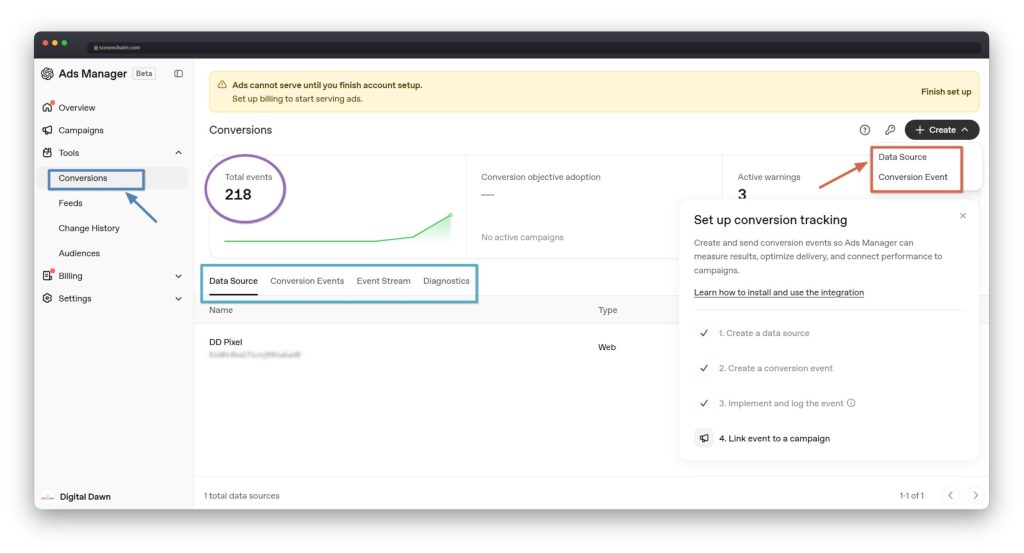Click the No active campaigns text

pyautogui.click(x=522, y=237)
